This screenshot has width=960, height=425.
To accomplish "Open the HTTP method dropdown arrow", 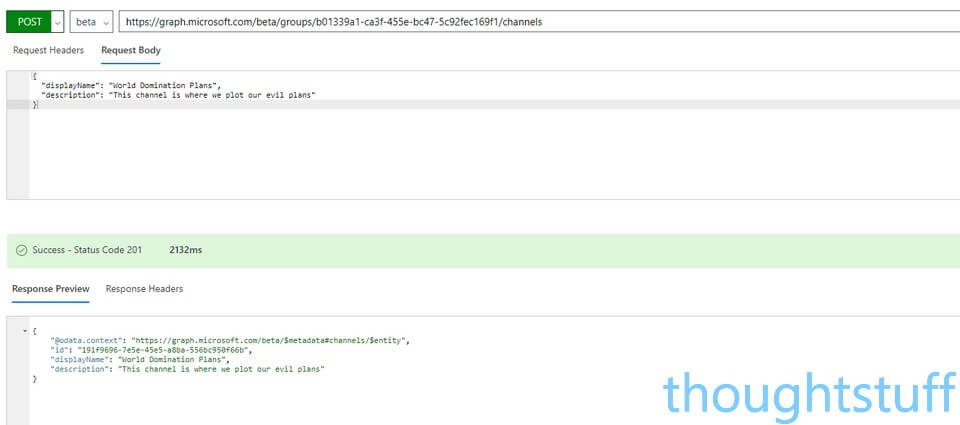I will tap(58, 22).
